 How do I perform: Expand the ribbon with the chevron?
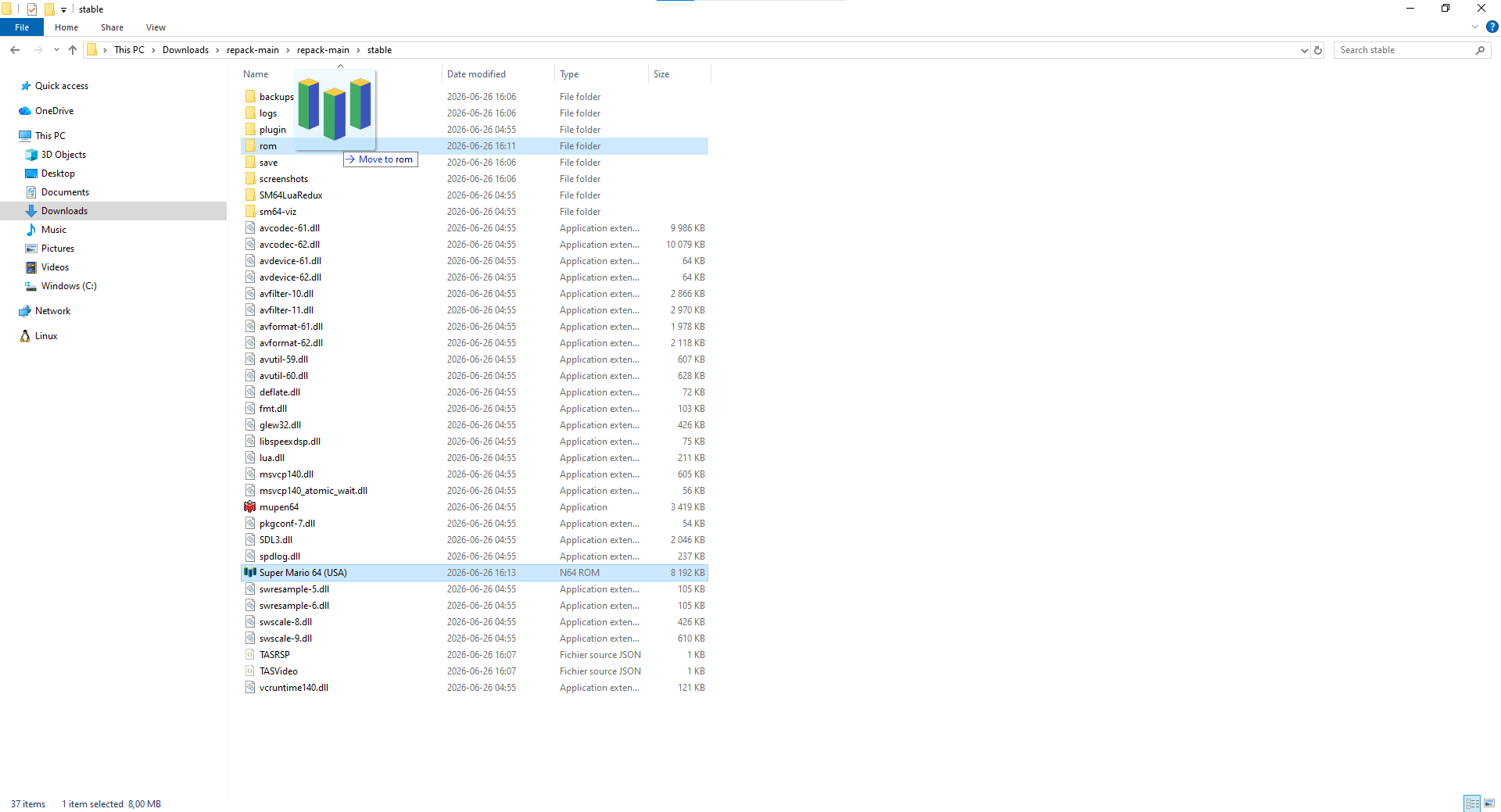coord(1475,27)
